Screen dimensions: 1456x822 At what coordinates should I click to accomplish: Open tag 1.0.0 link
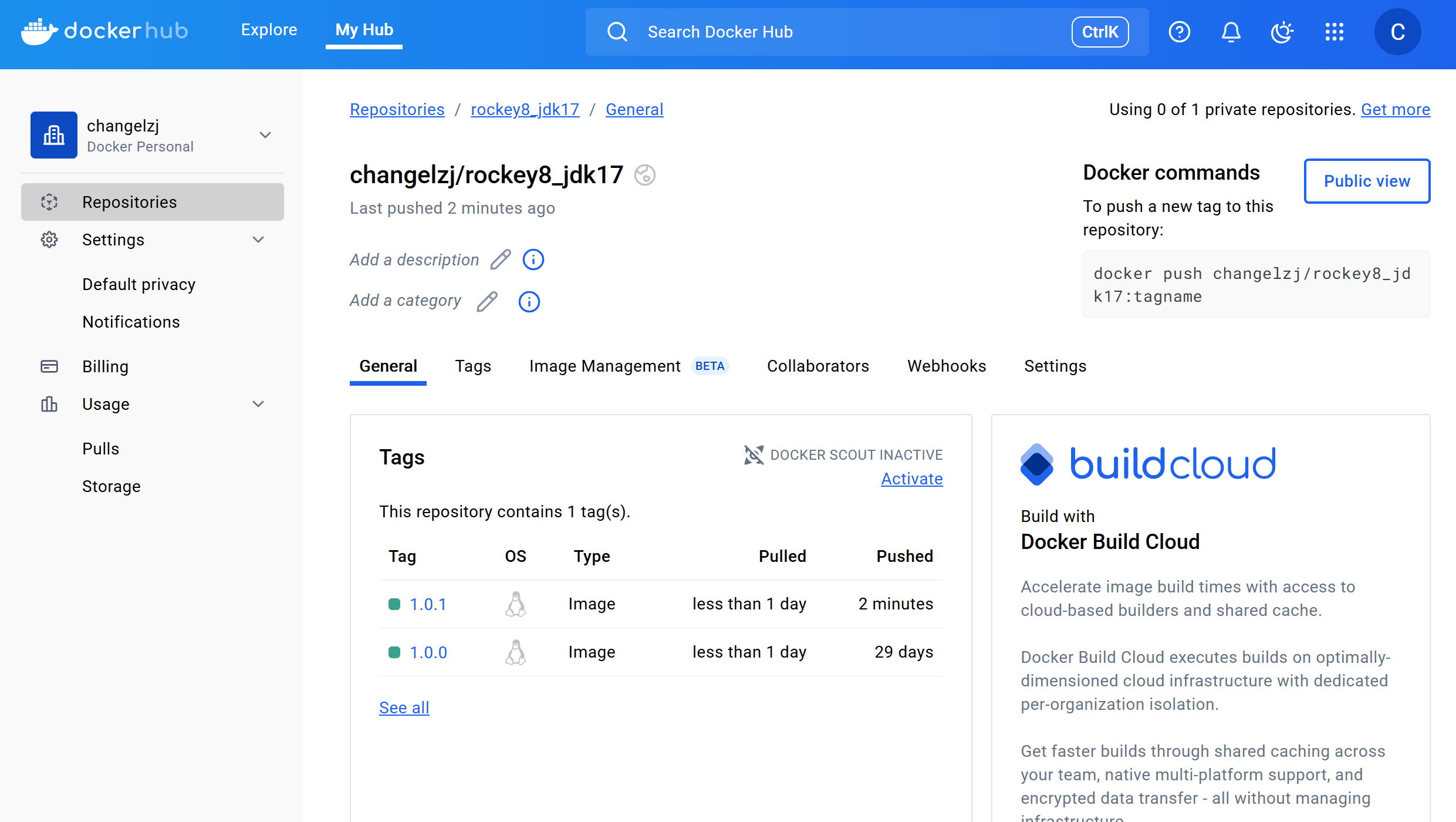click(x=428, y=652)
